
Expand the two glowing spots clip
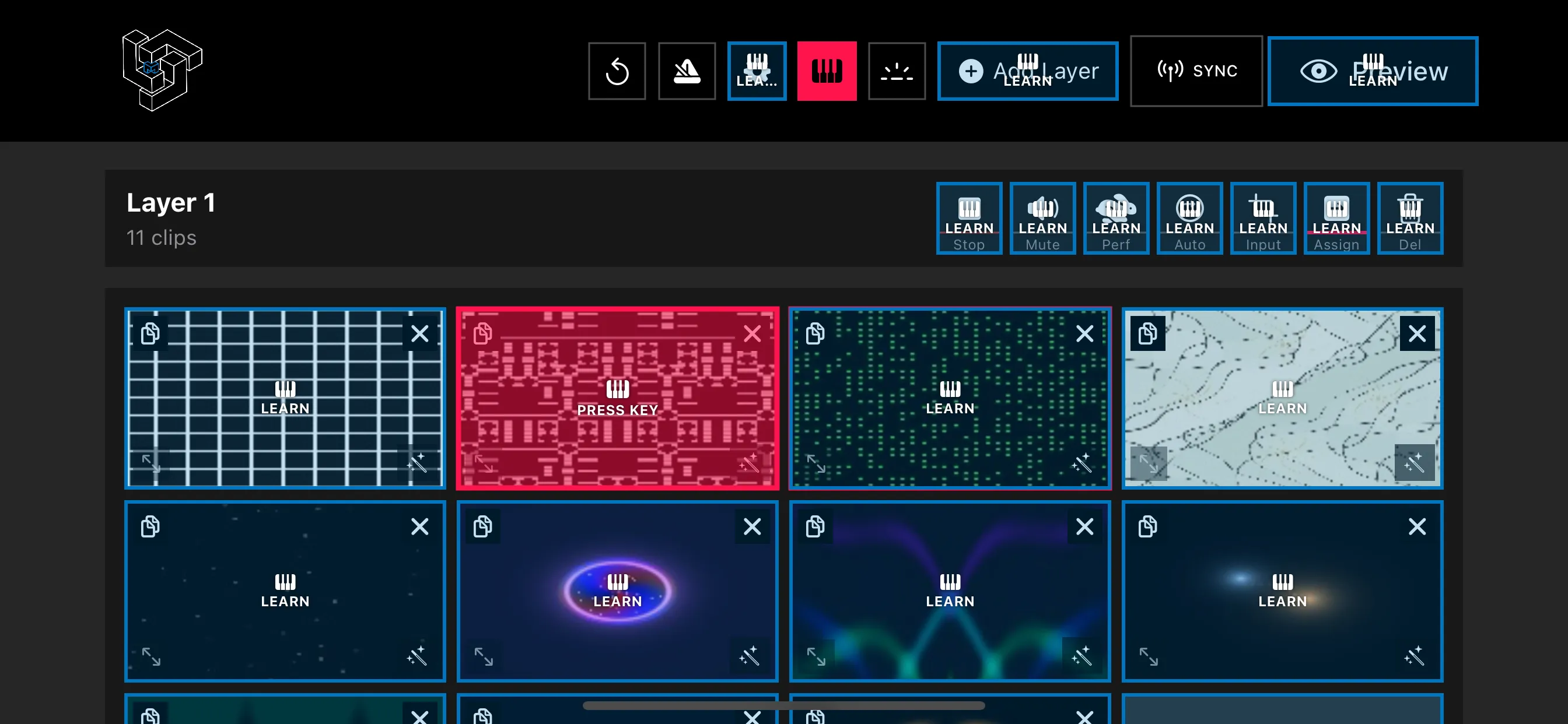[x=1149, y=656]
